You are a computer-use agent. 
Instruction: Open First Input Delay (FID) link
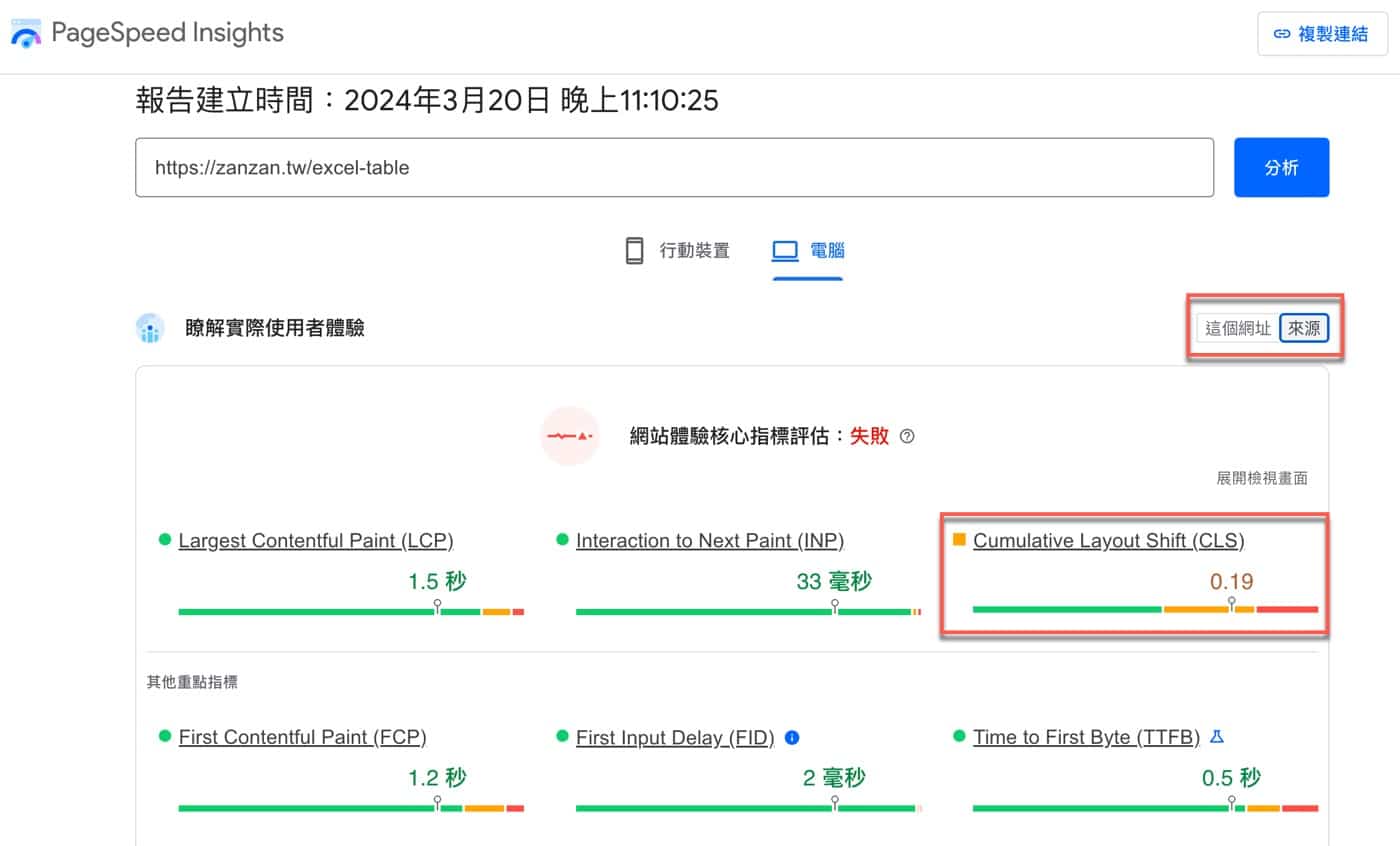(676, 738)
